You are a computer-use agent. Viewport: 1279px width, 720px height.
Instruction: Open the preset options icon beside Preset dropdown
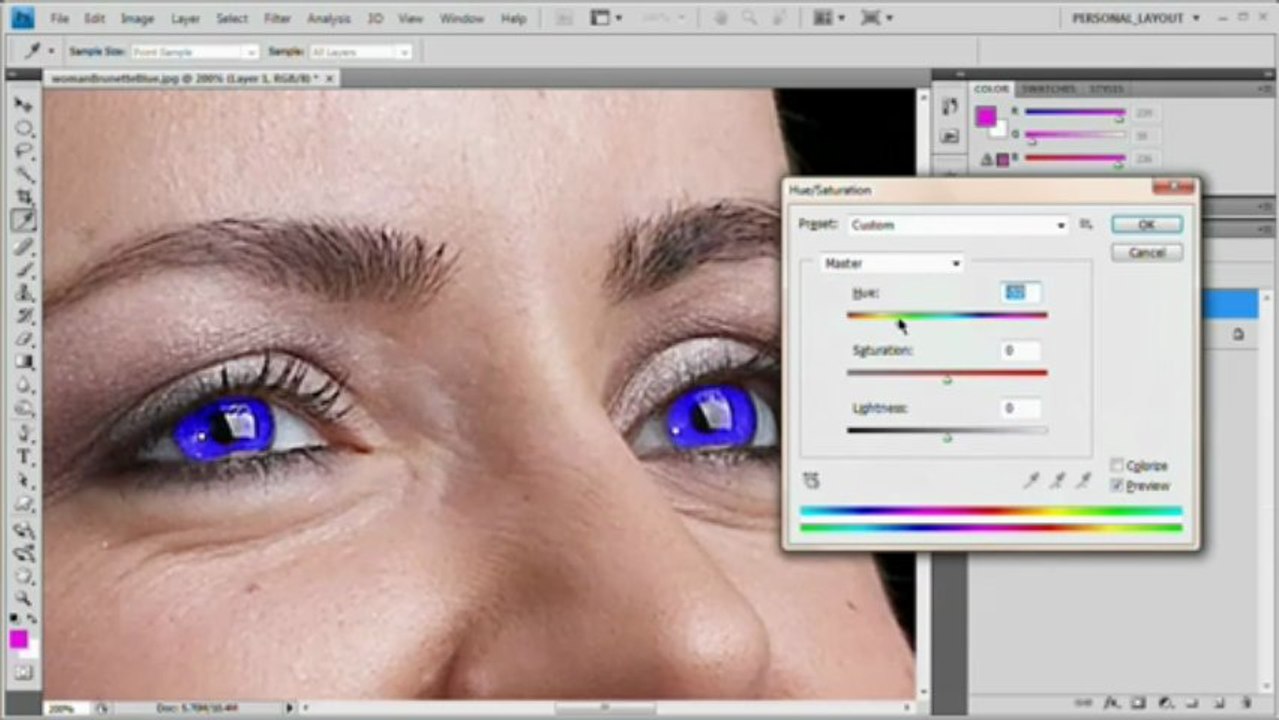pos(1086,225)
